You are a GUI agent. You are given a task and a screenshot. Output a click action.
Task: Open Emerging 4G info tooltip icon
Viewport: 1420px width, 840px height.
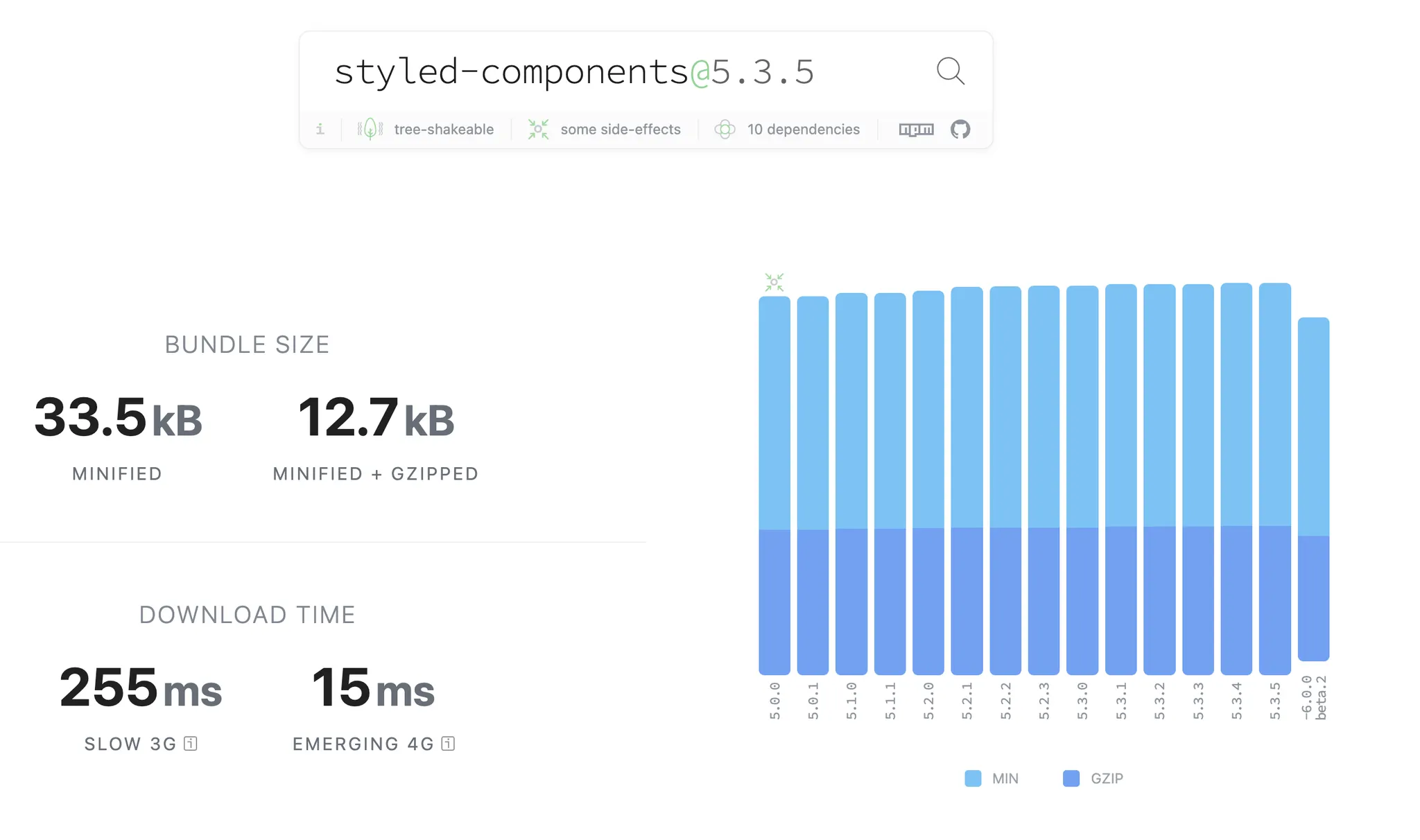[449, 744]
